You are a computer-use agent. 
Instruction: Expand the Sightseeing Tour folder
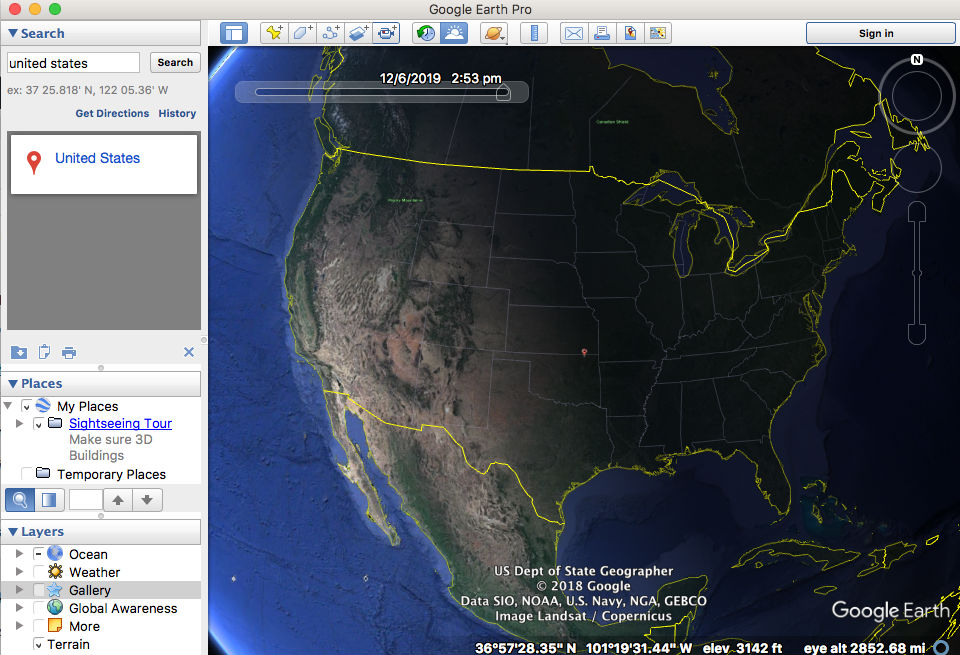pyautogui.click(x=20, y=423)
